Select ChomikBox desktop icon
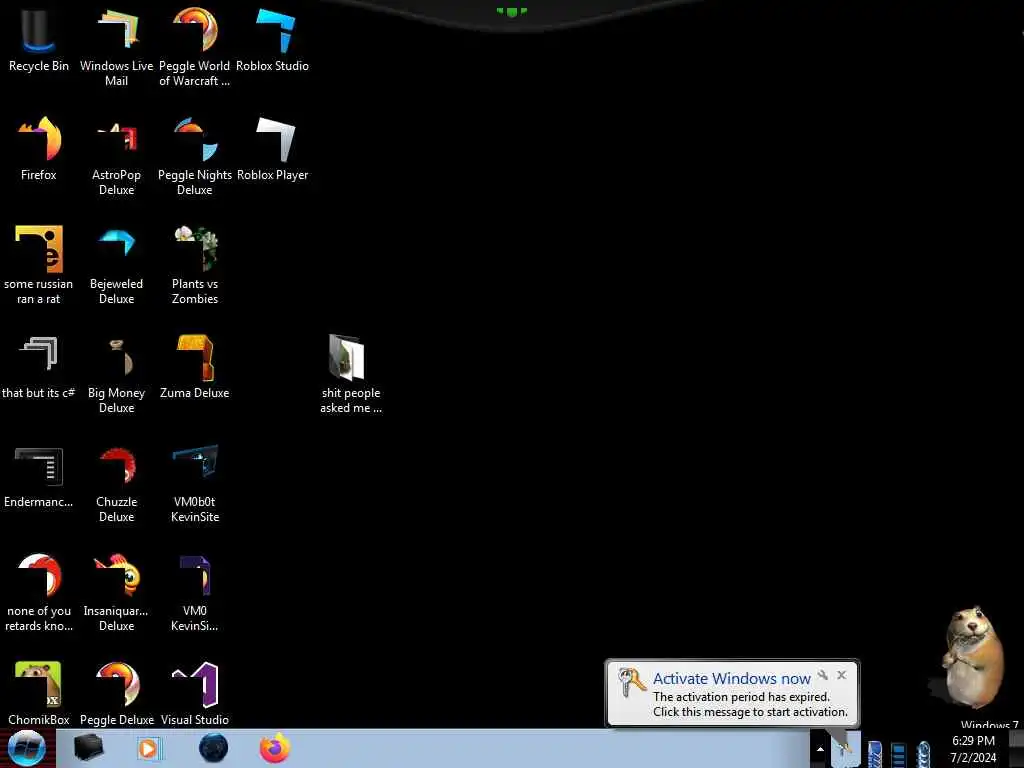 pyautogui.click(x=39, y=694)
